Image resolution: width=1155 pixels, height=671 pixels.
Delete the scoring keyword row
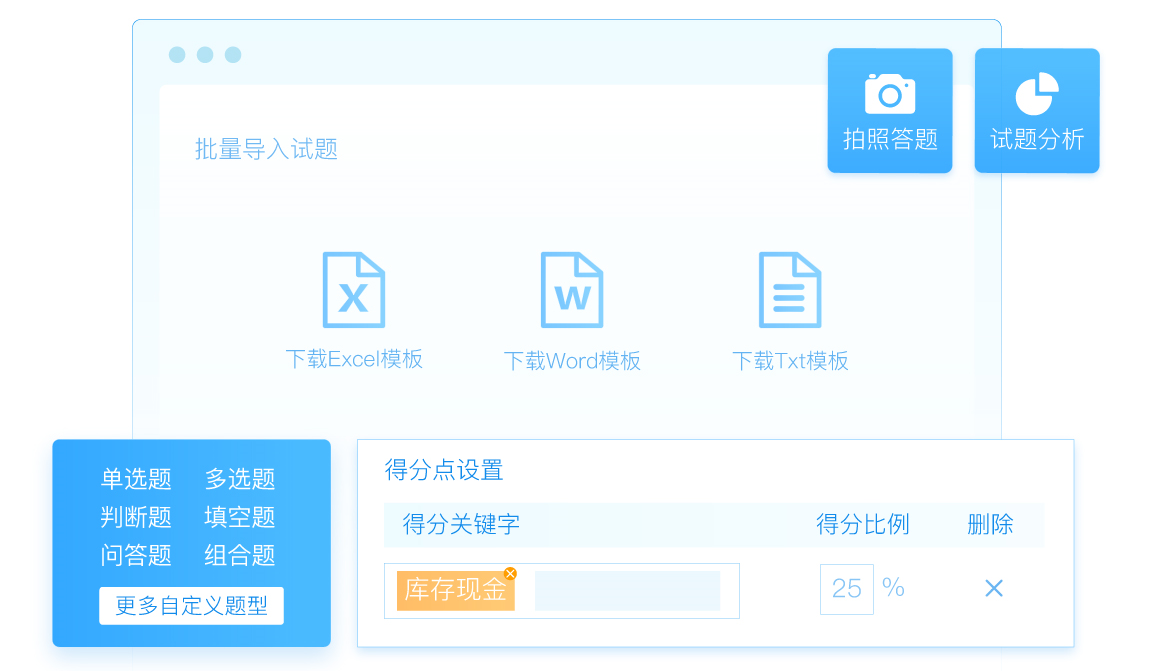click(x=993, y=589)
